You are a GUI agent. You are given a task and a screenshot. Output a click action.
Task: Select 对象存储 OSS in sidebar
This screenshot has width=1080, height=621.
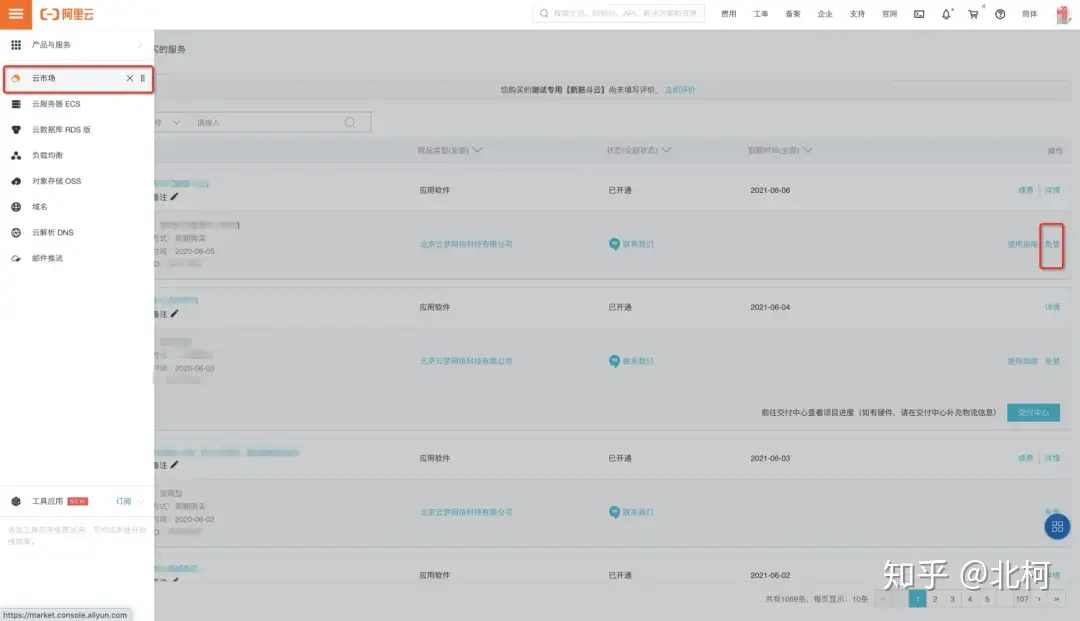coord(56,181)
